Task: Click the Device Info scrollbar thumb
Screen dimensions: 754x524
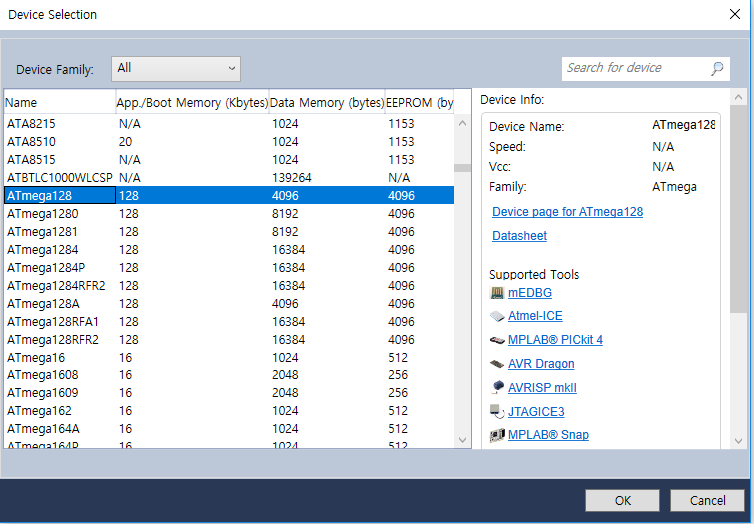Action: click(x=739, y=209)
